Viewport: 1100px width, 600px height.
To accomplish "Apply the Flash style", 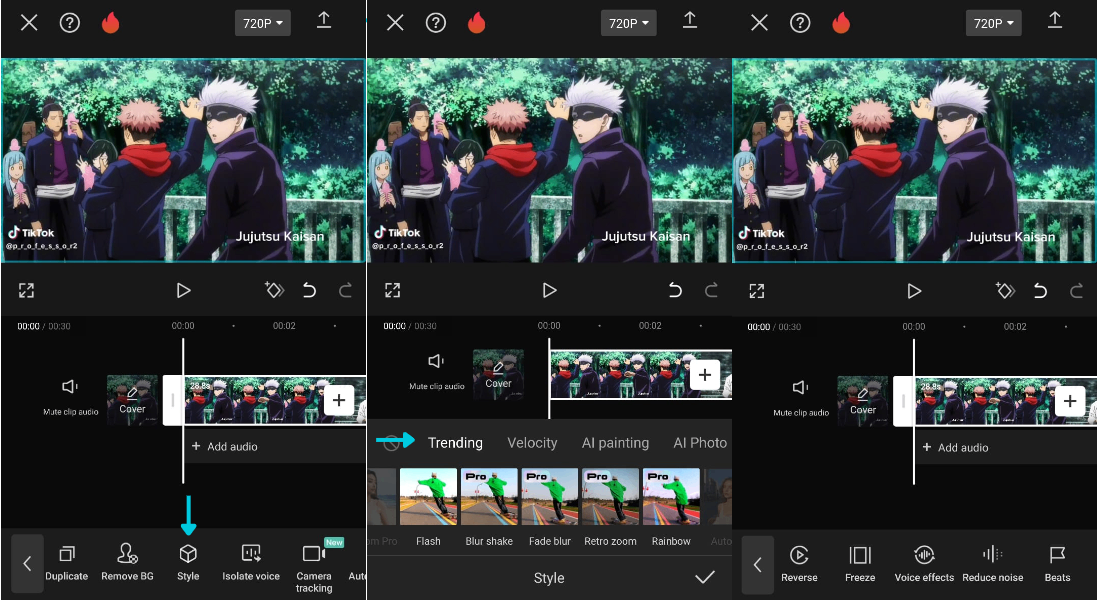I will (428, 507).
